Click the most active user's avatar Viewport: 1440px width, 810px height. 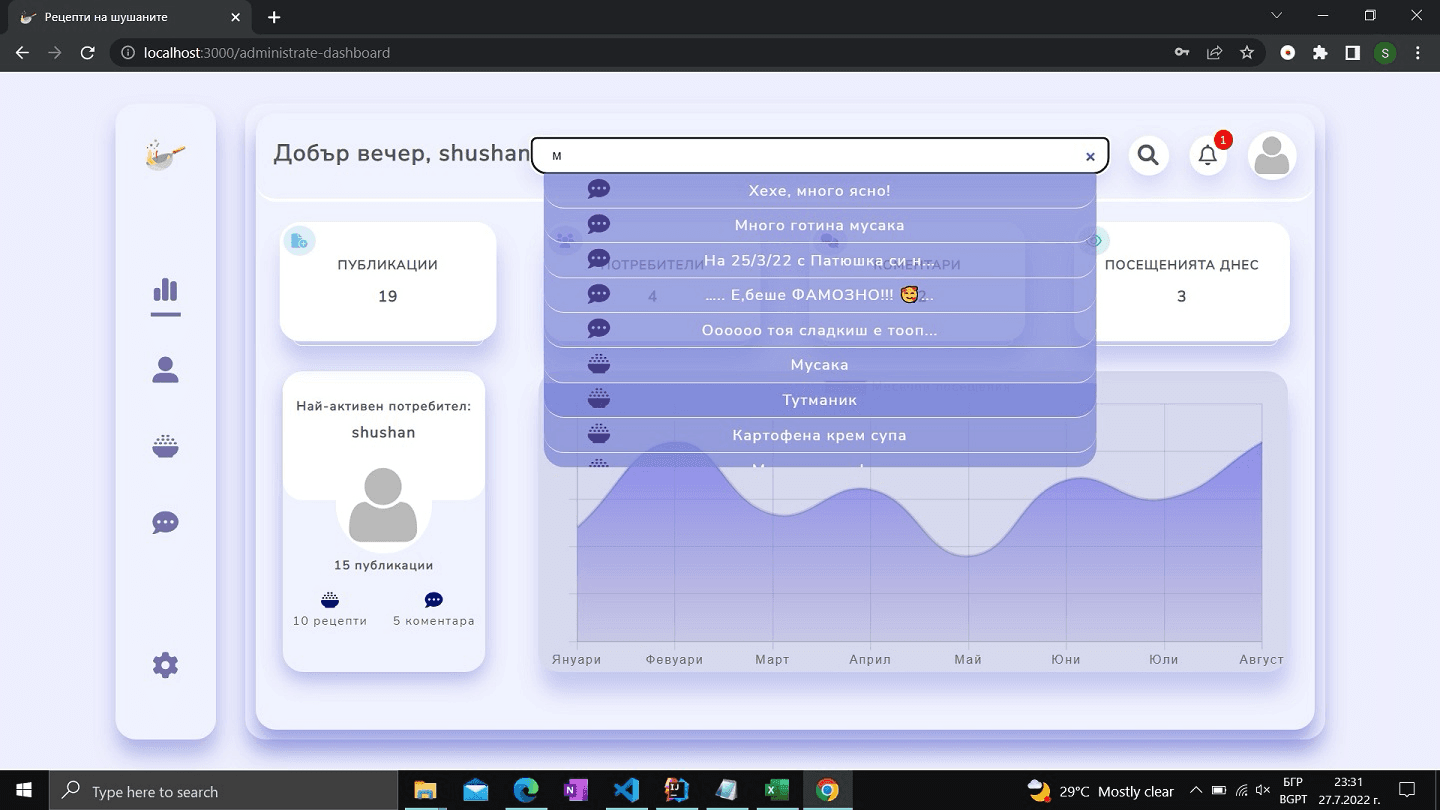[384, 505]
